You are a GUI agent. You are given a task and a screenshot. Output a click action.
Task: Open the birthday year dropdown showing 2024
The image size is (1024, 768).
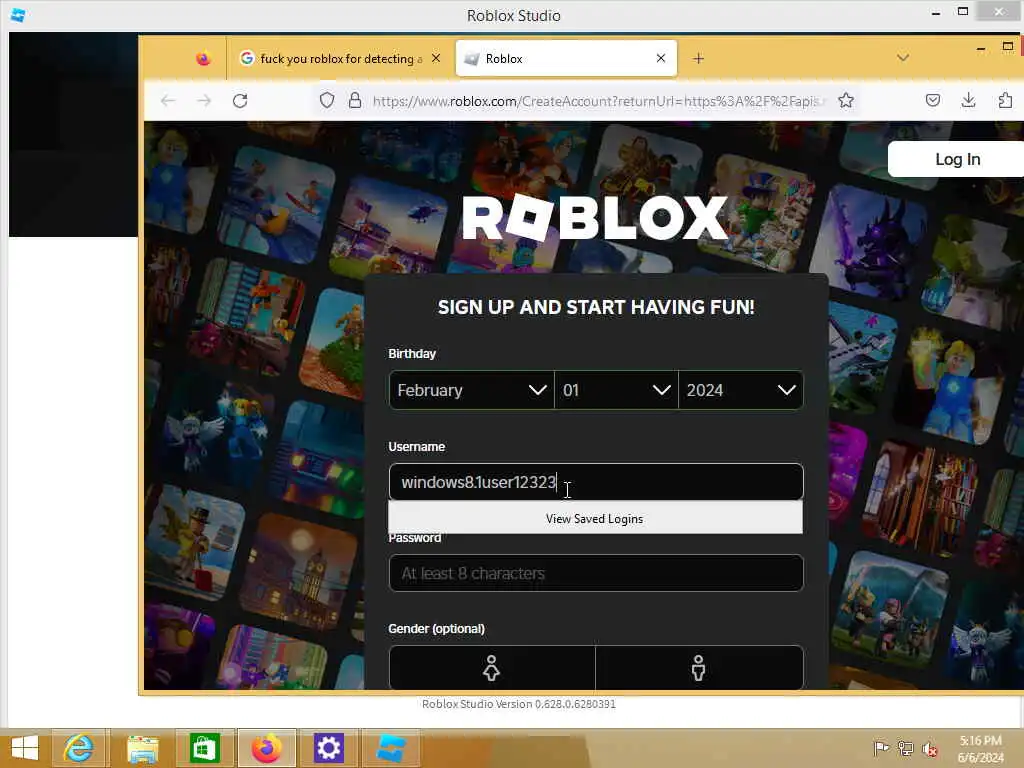pyautogui.click(x=741, y=390)
